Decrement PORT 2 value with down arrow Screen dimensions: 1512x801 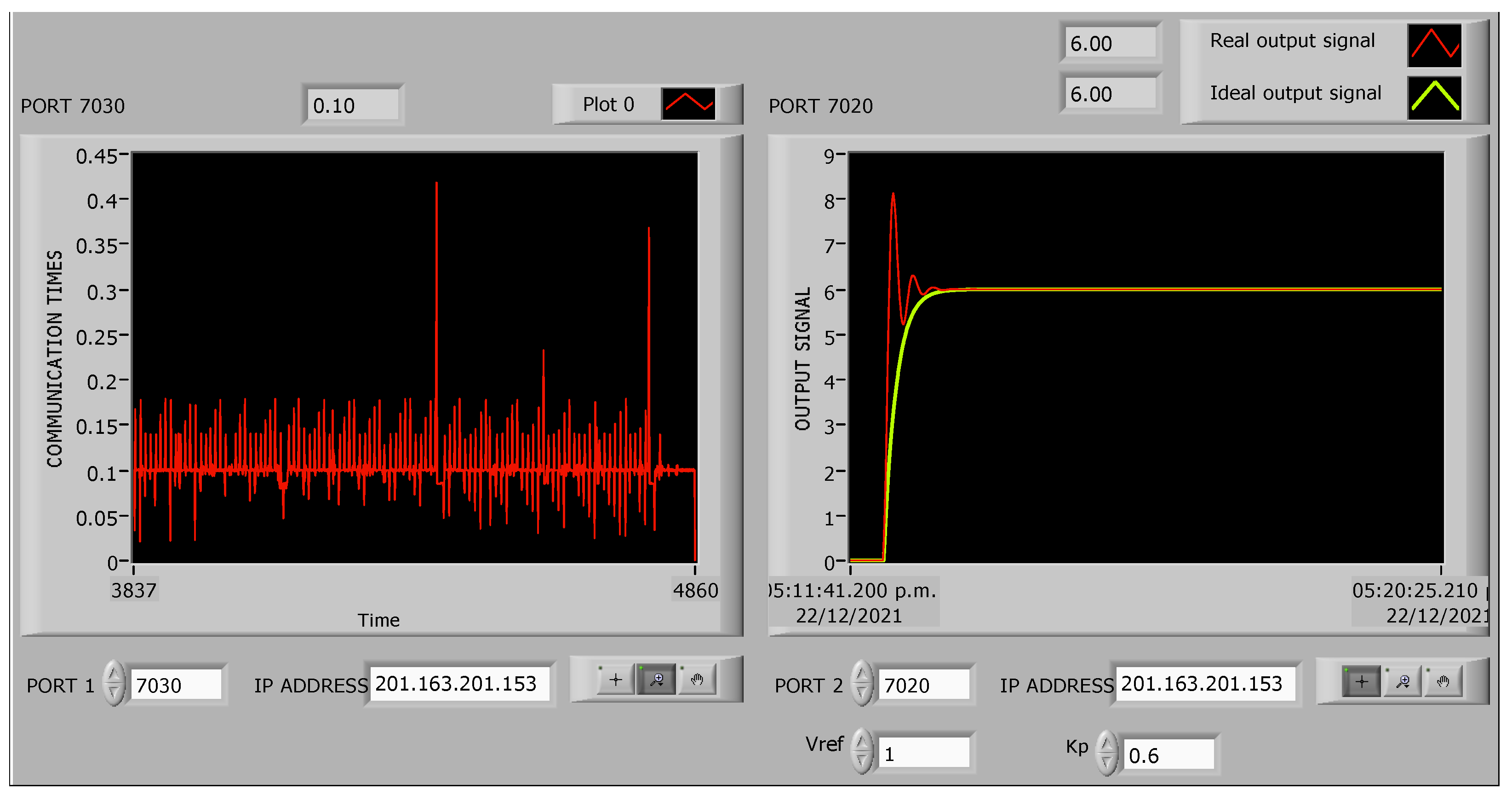[862, 693]
